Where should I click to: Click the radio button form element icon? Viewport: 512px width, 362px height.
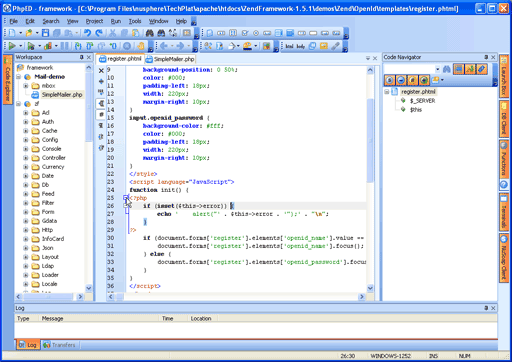(256, 33)
